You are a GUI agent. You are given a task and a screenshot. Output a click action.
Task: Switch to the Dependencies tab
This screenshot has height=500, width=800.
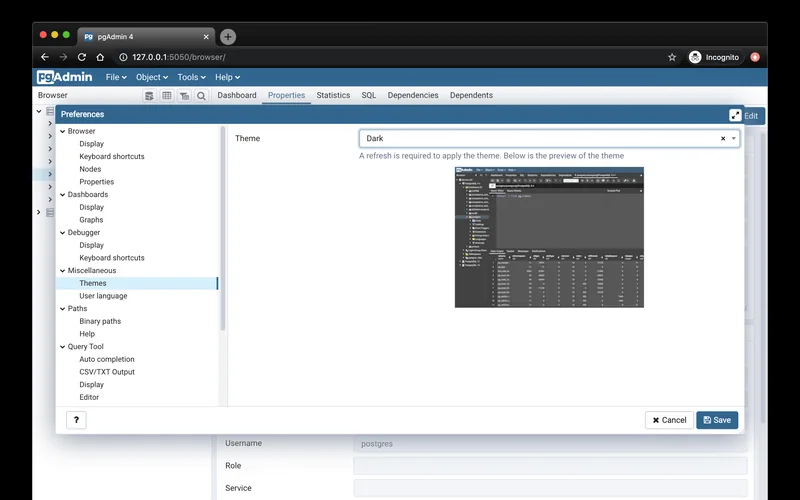tap(413, 95)
